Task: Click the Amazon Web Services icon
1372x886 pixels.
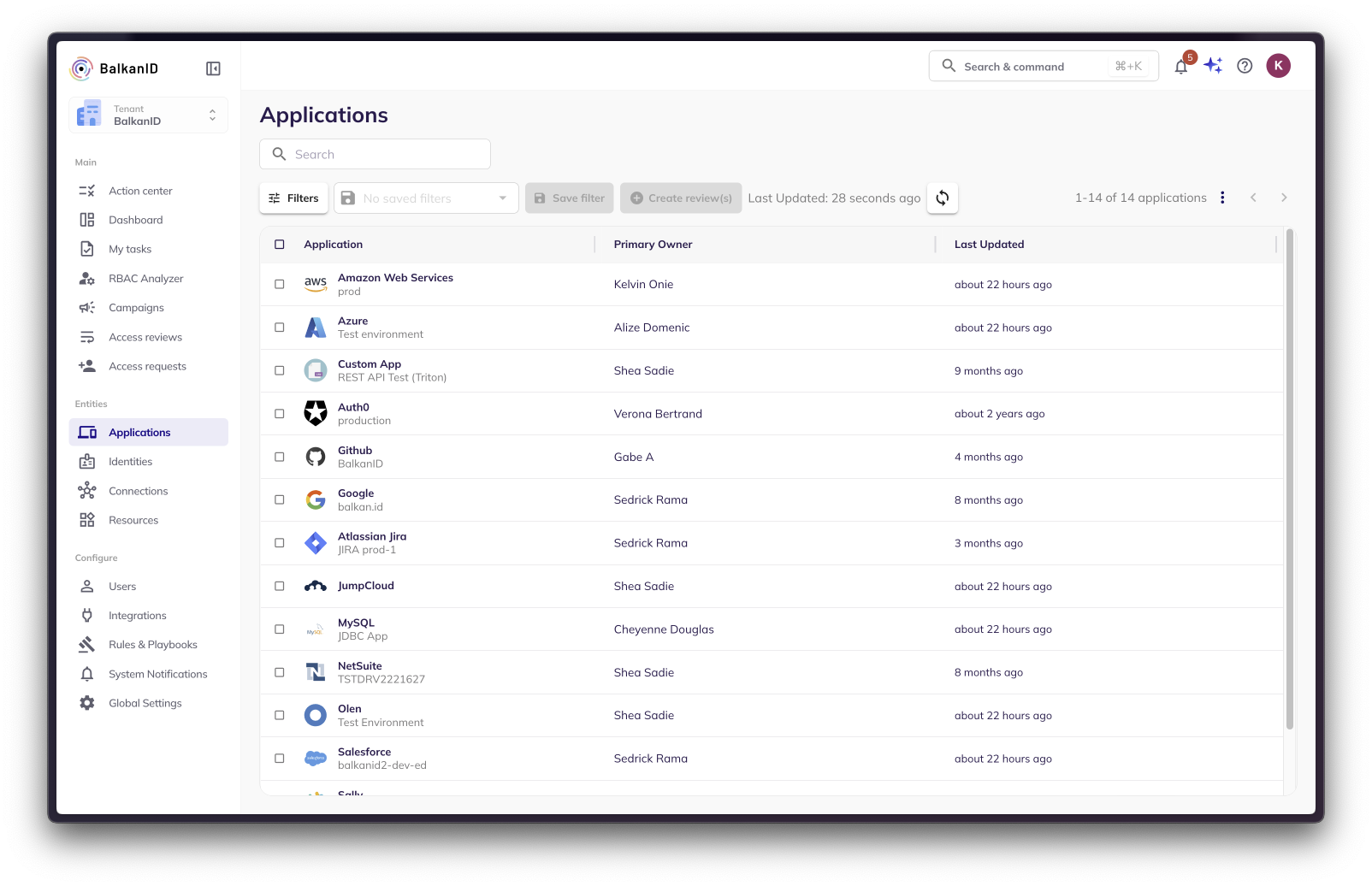Action: pos(316,284)
